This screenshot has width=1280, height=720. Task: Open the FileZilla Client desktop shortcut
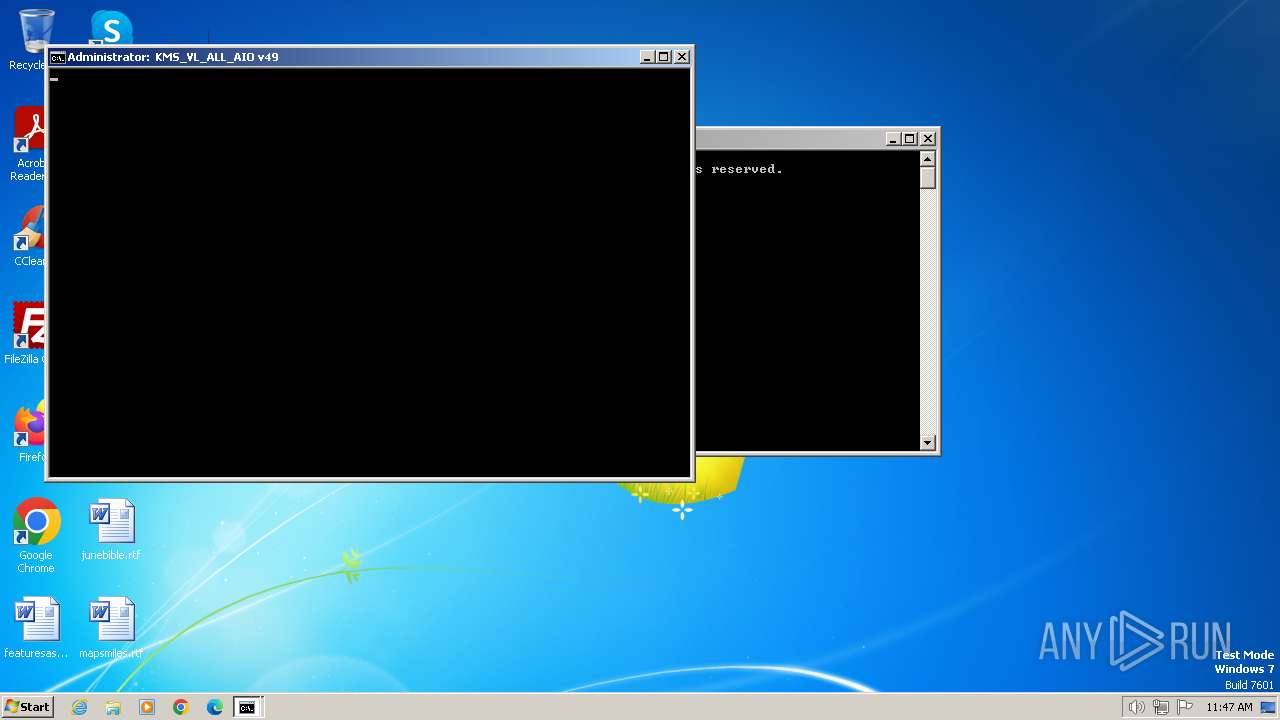29,333
